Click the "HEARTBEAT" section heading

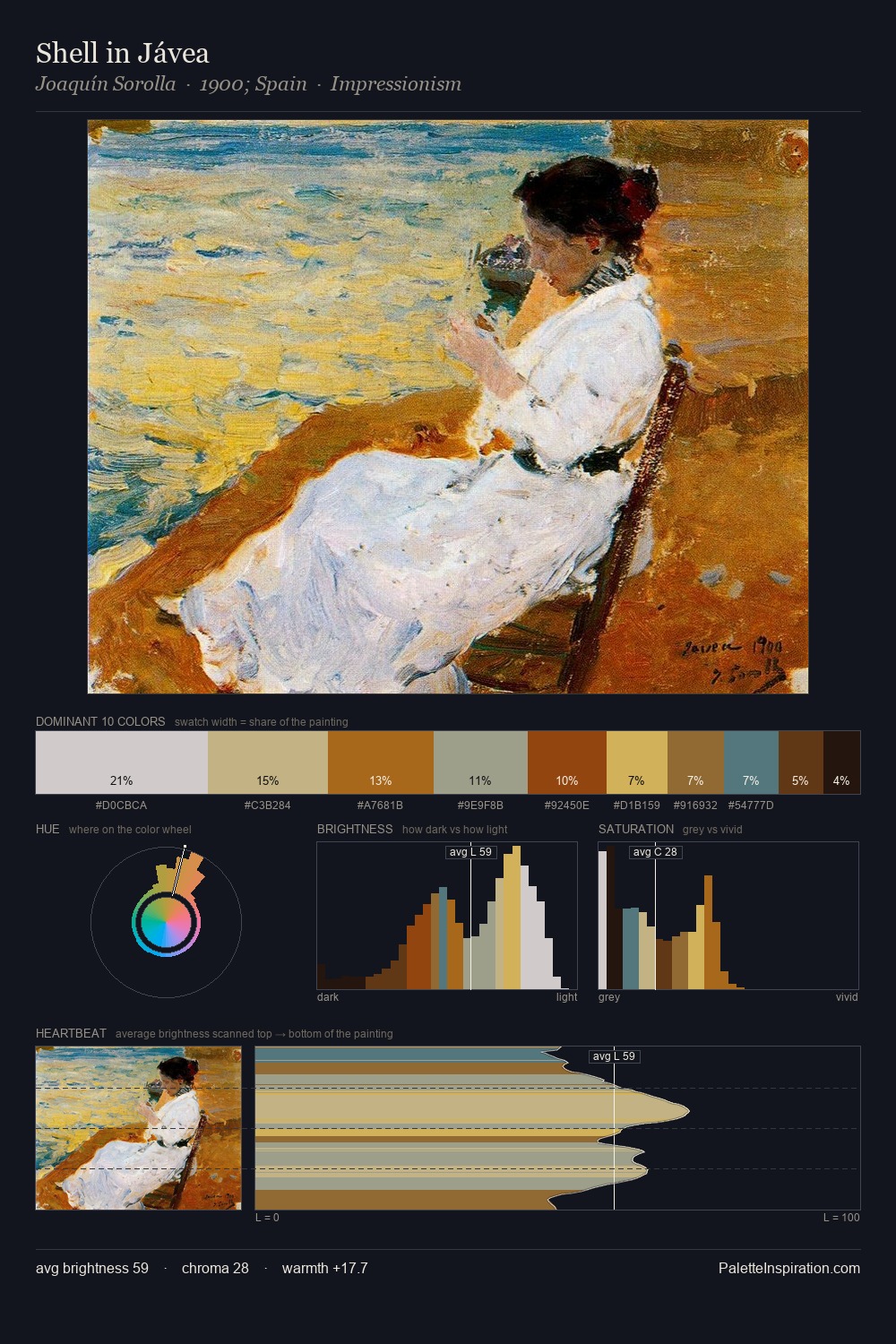click(x=71, y=1033)
